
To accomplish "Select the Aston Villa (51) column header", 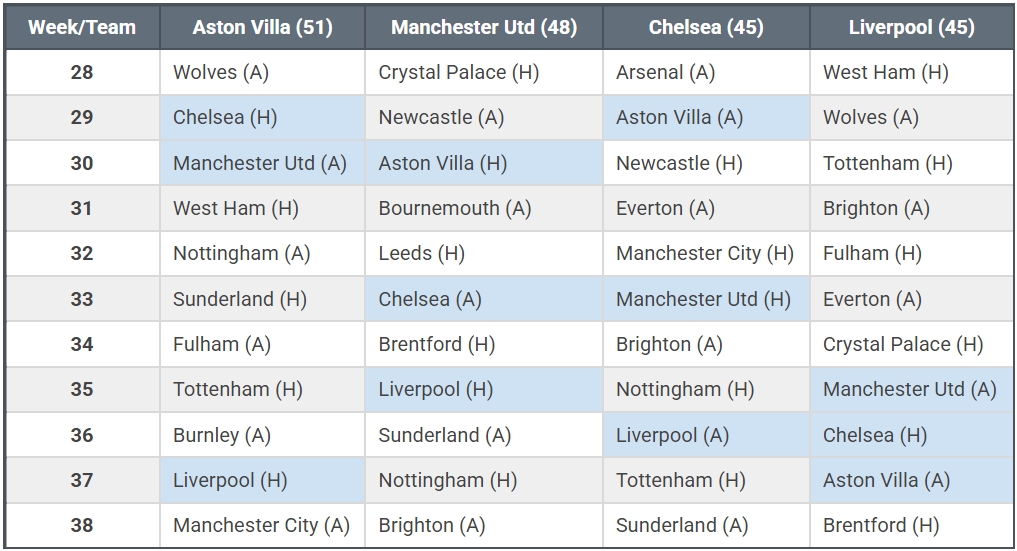I will [x=262, y=27].
